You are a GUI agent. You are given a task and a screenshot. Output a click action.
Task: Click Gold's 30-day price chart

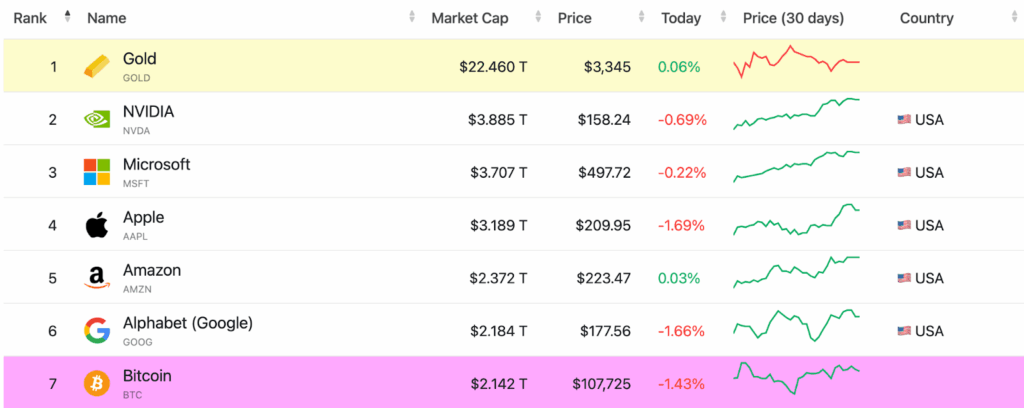pos(796,63)
